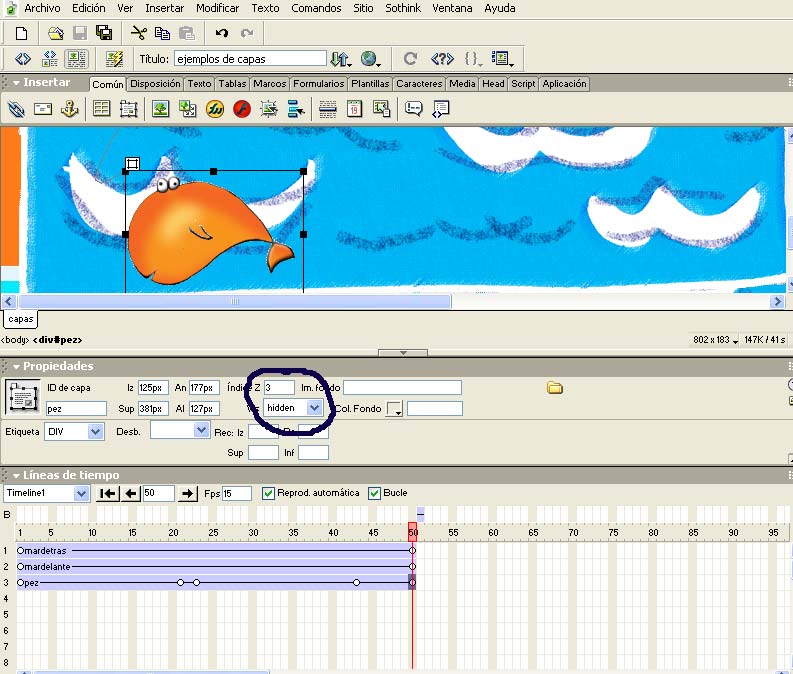Switch to the Formularios tab
This screenshot has height=674, width=793.
pos(319,84)
